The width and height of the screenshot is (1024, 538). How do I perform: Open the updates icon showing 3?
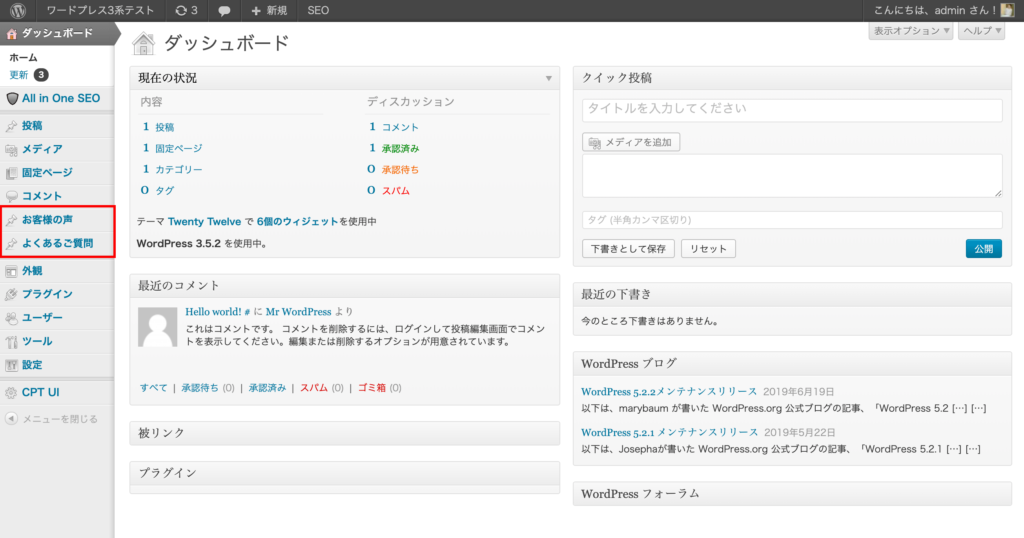186,10
